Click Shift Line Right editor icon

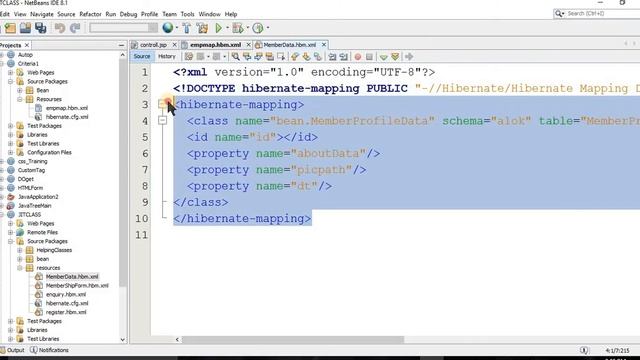click(344, 56)
